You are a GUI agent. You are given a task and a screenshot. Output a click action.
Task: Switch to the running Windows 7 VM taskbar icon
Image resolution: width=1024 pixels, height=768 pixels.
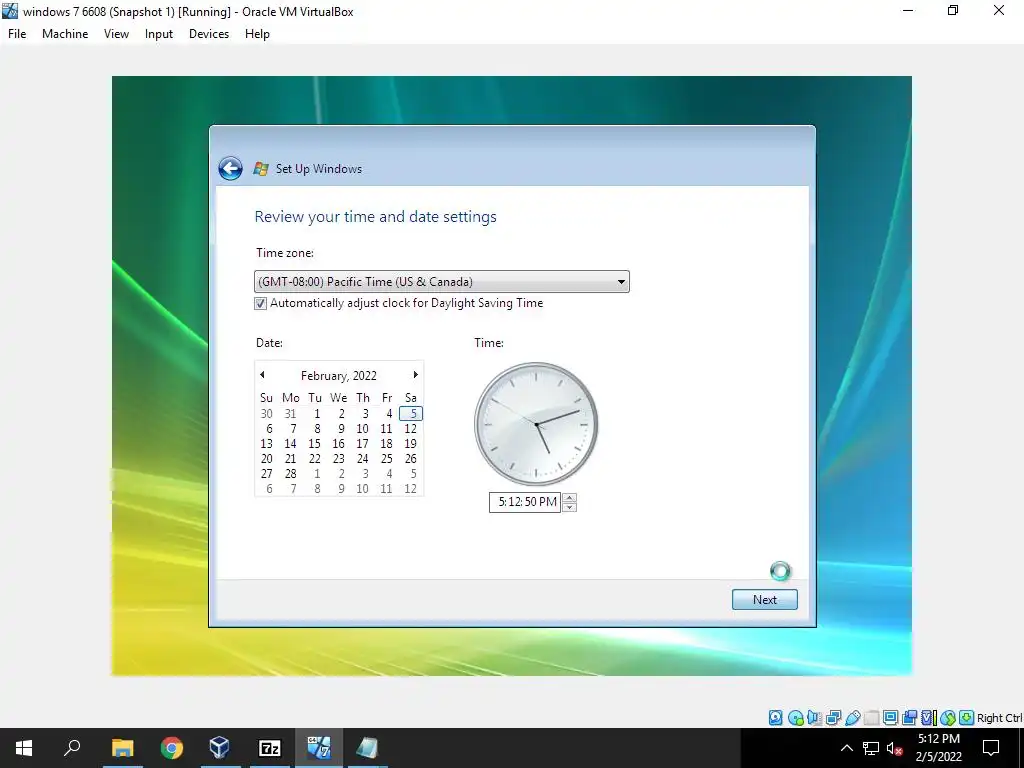[319, 748]
